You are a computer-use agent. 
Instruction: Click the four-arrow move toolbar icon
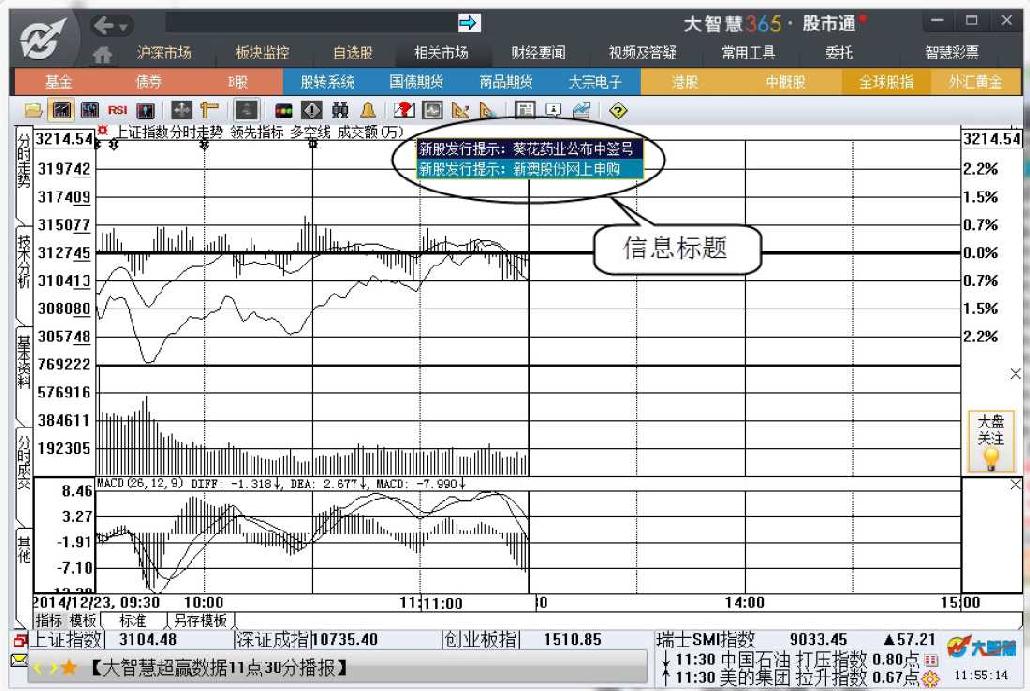[x=181, y=110]
